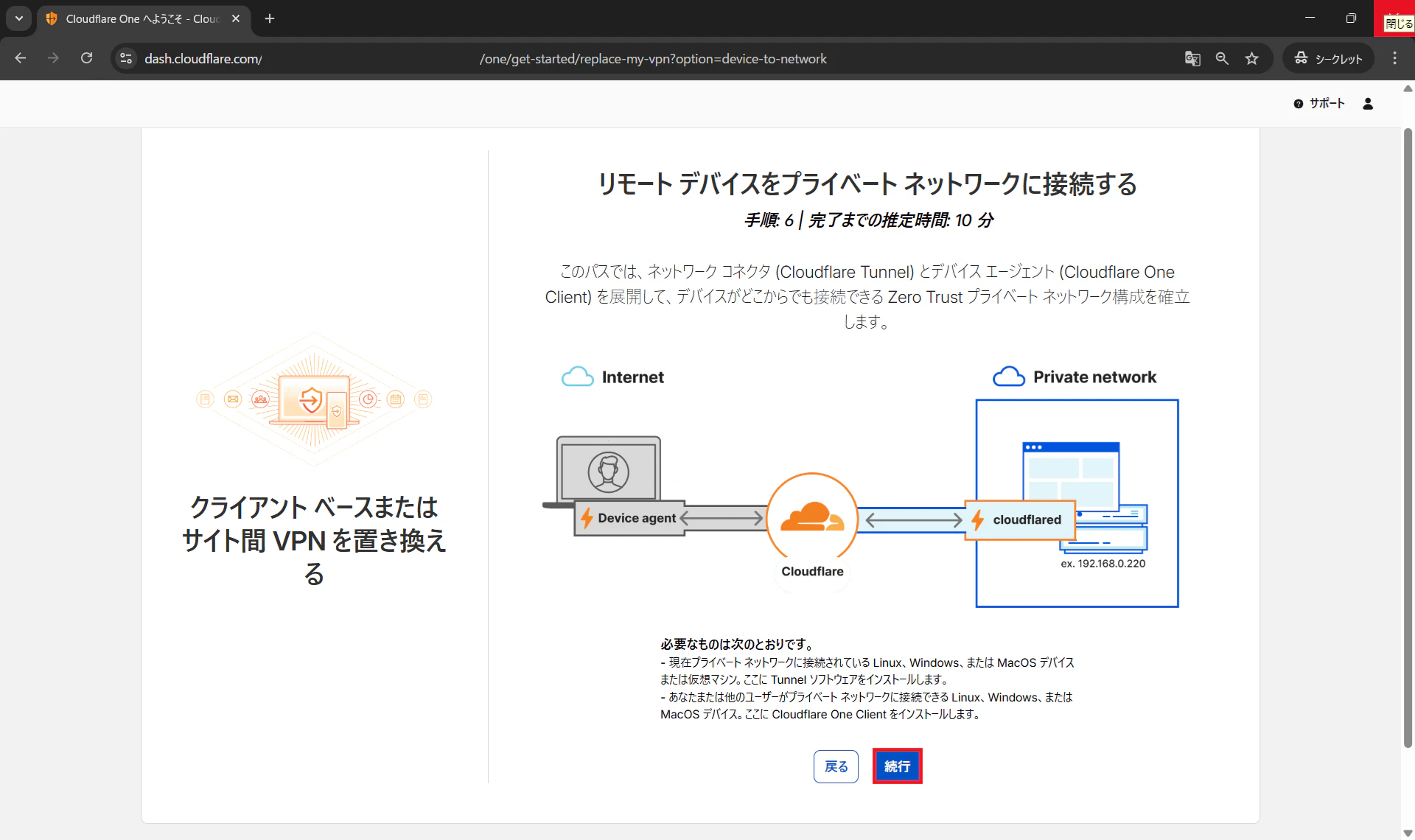The height and width of the screenshot is (840, 1415).
Task: Click the シークレット incognito indicator
Action: click(1329, 58)
